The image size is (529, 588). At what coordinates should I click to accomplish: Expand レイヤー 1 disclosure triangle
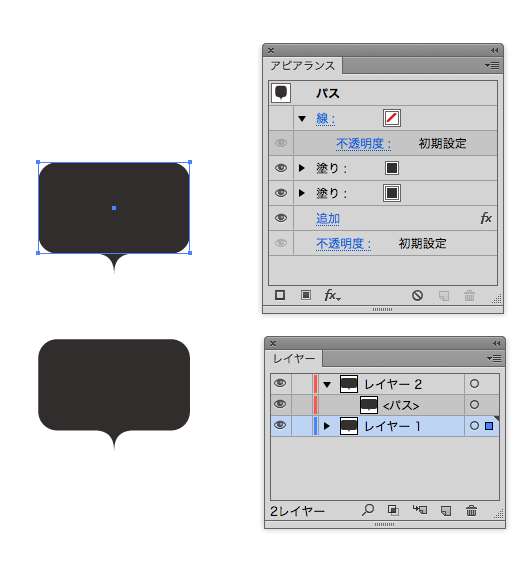[x=327, y=426]
